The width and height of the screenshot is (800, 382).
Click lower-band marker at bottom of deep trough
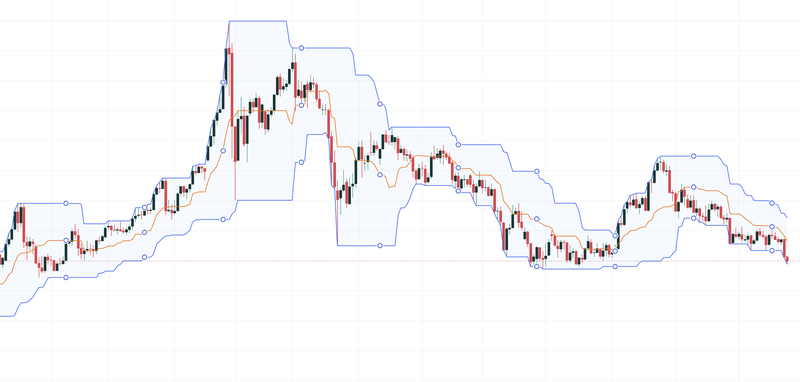pyautogui.click(x=380, y=246)
